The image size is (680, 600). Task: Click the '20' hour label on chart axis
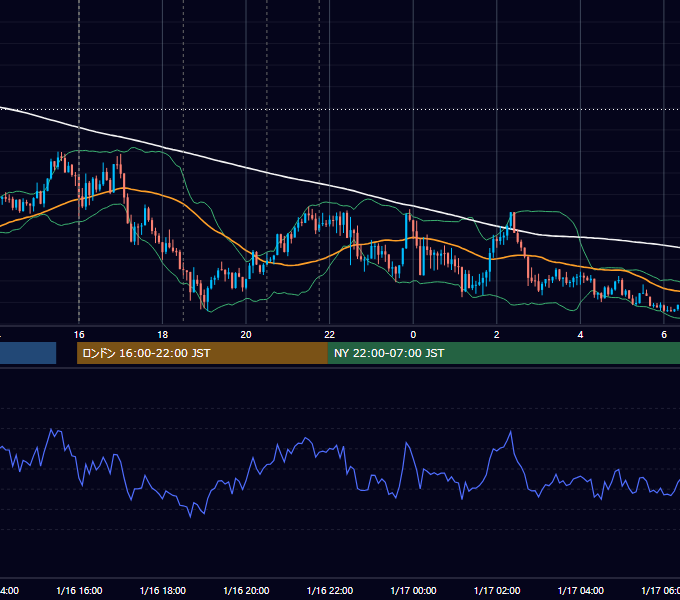click(x=246, y=335)
